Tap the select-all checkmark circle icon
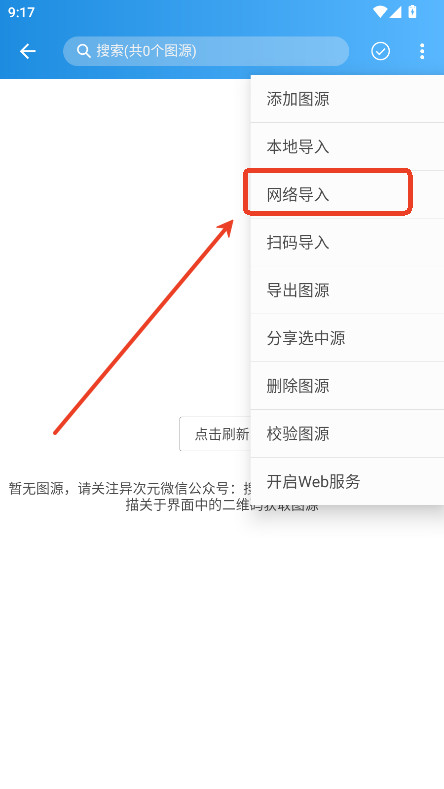Viewport: 444px width, 789px height. pyautogui.click(x=381, y=51)
